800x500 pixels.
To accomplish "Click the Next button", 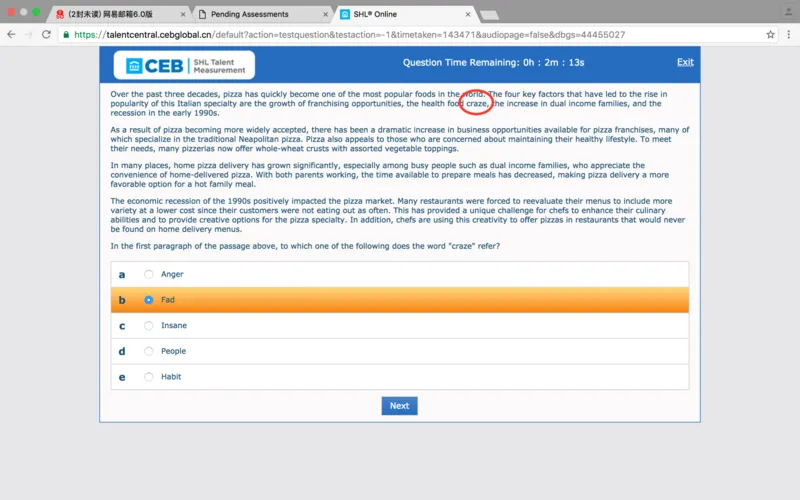I will [399, 406].
